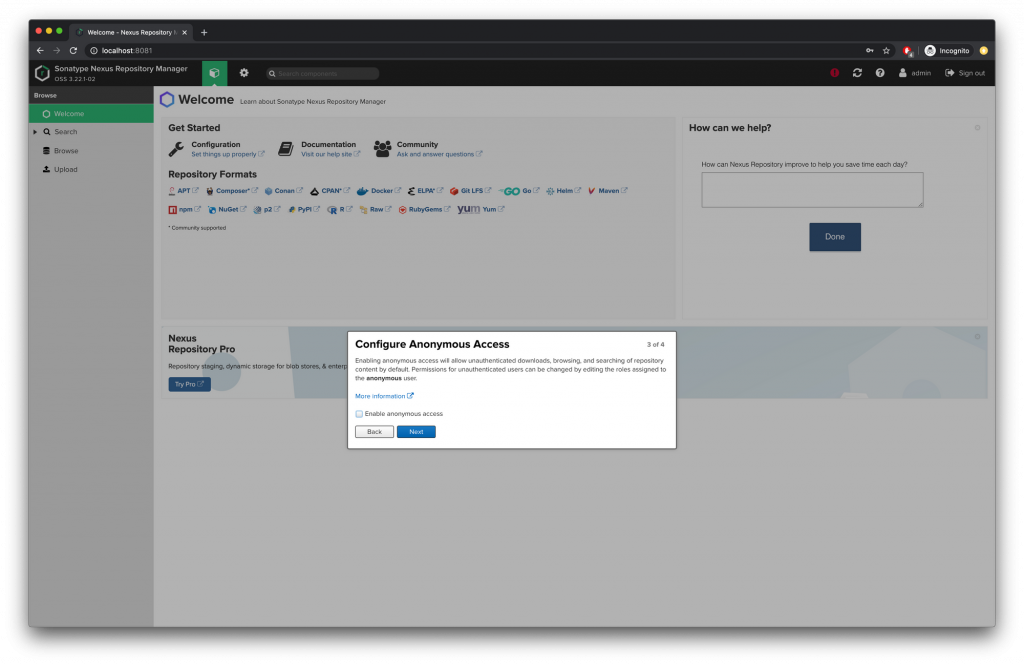Click the APT format link
1024x665 pixels.
[x=184, y=191]
